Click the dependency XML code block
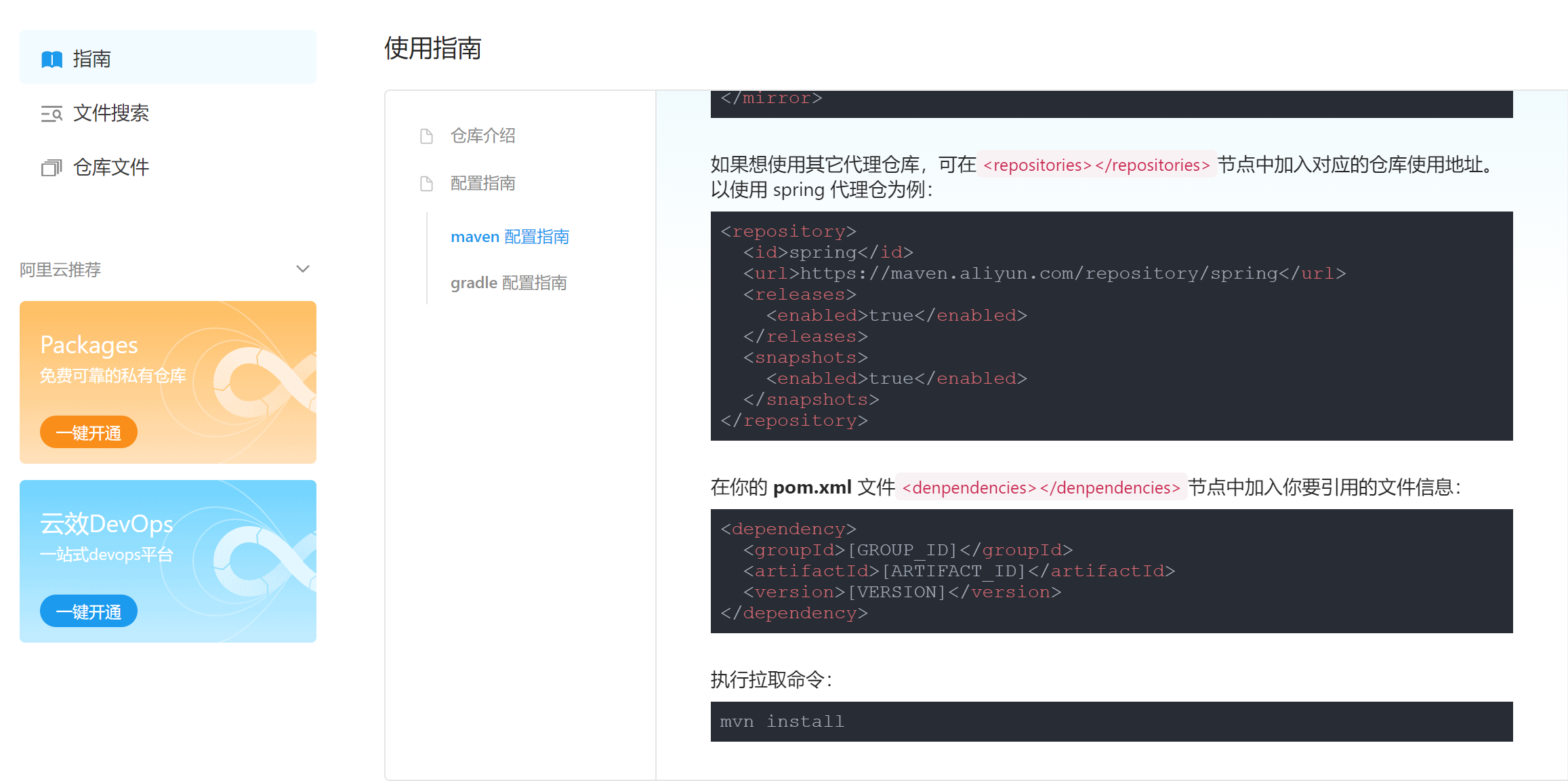The width and height of the screenshot is (1568, 781). click(1111, 571)
